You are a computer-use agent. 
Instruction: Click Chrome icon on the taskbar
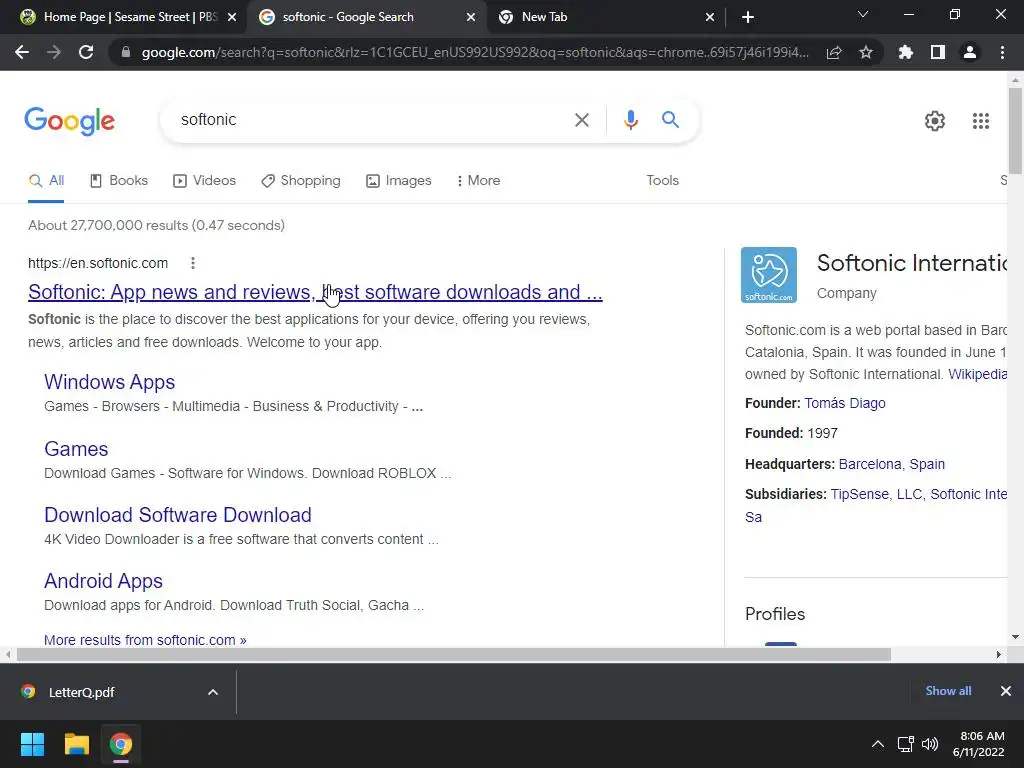(120, 744)
